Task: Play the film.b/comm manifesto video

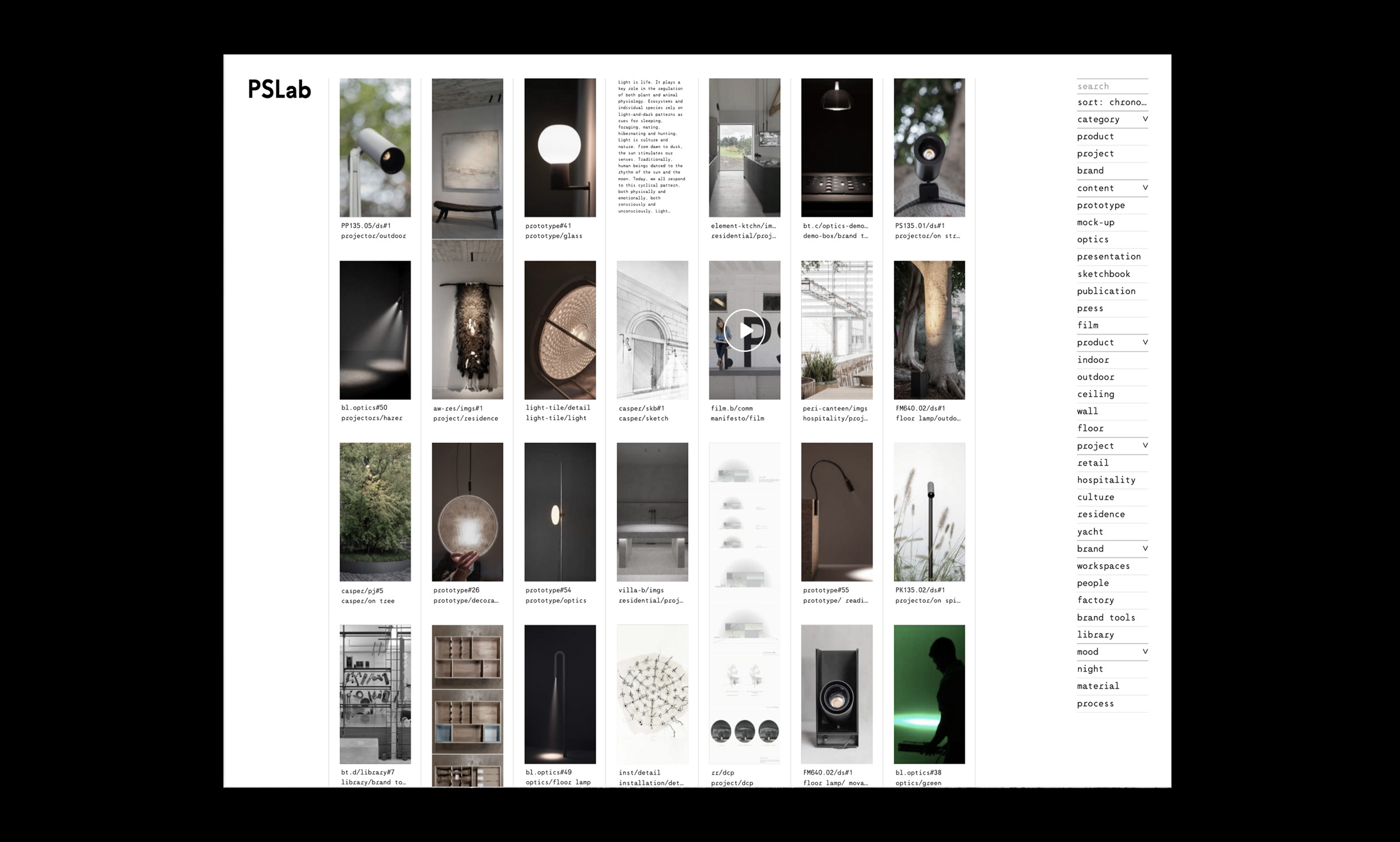Action: click(x=744, y=330)
